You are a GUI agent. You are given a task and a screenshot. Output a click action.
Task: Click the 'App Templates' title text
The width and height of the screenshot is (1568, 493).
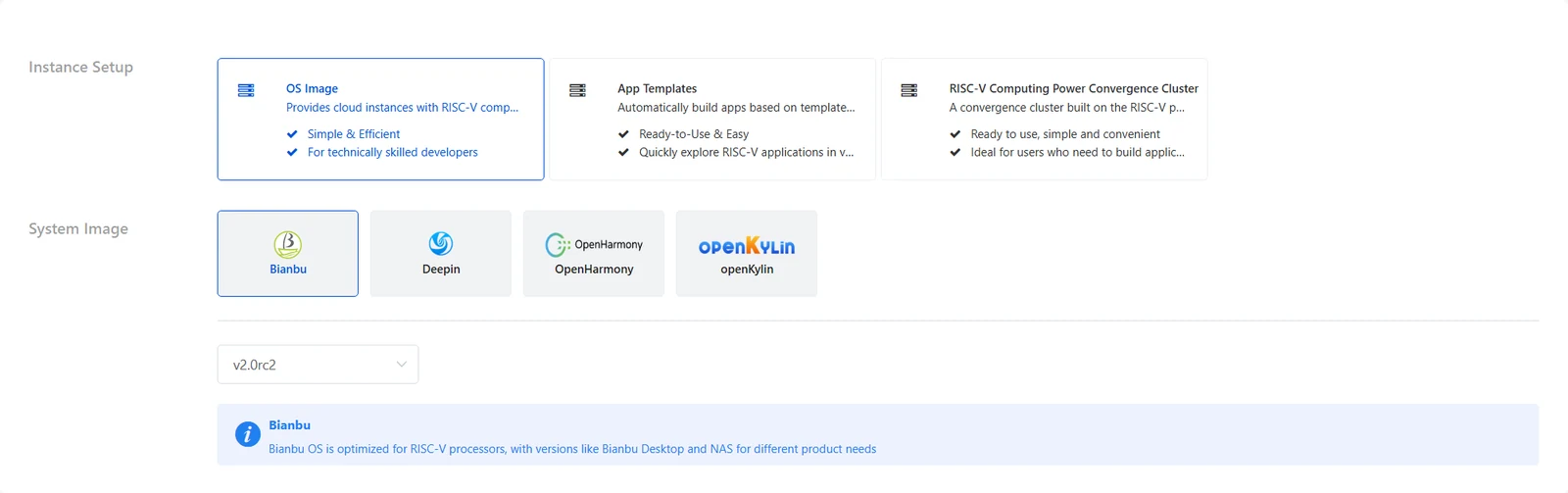click(x=657, y=88)
